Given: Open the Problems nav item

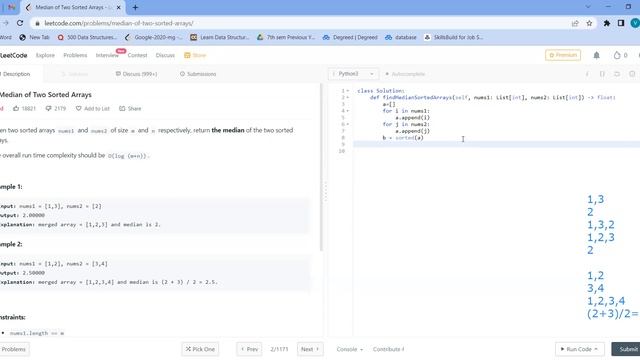Looking at the screenshot, I should point(75,55).
